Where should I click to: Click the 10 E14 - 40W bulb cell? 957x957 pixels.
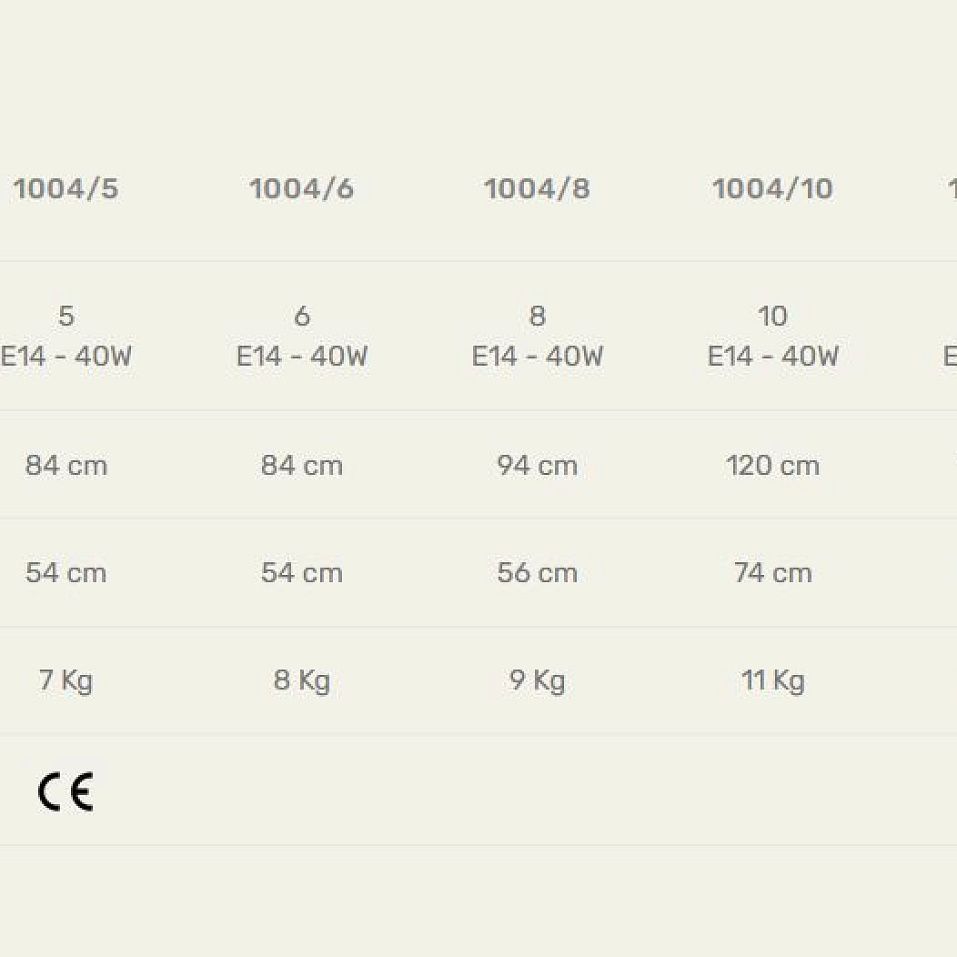tap(773, 336)
